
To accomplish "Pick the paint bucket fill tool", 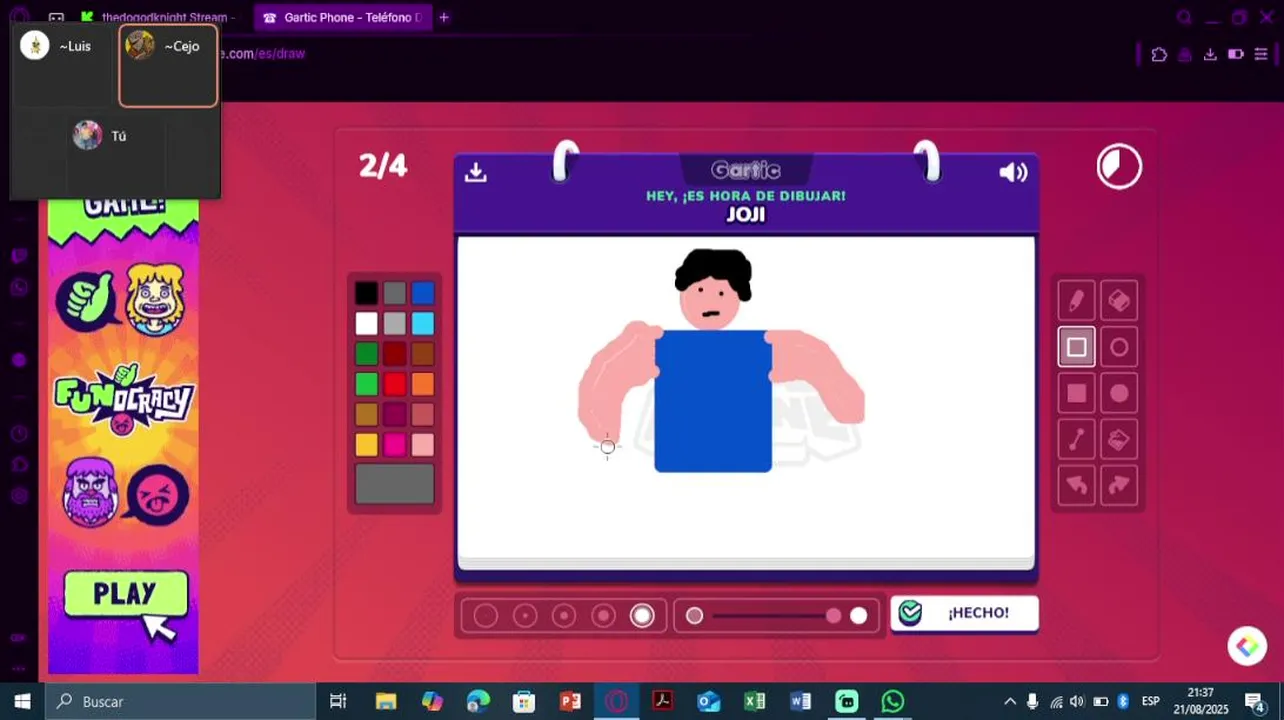I will pos(1119,439).
